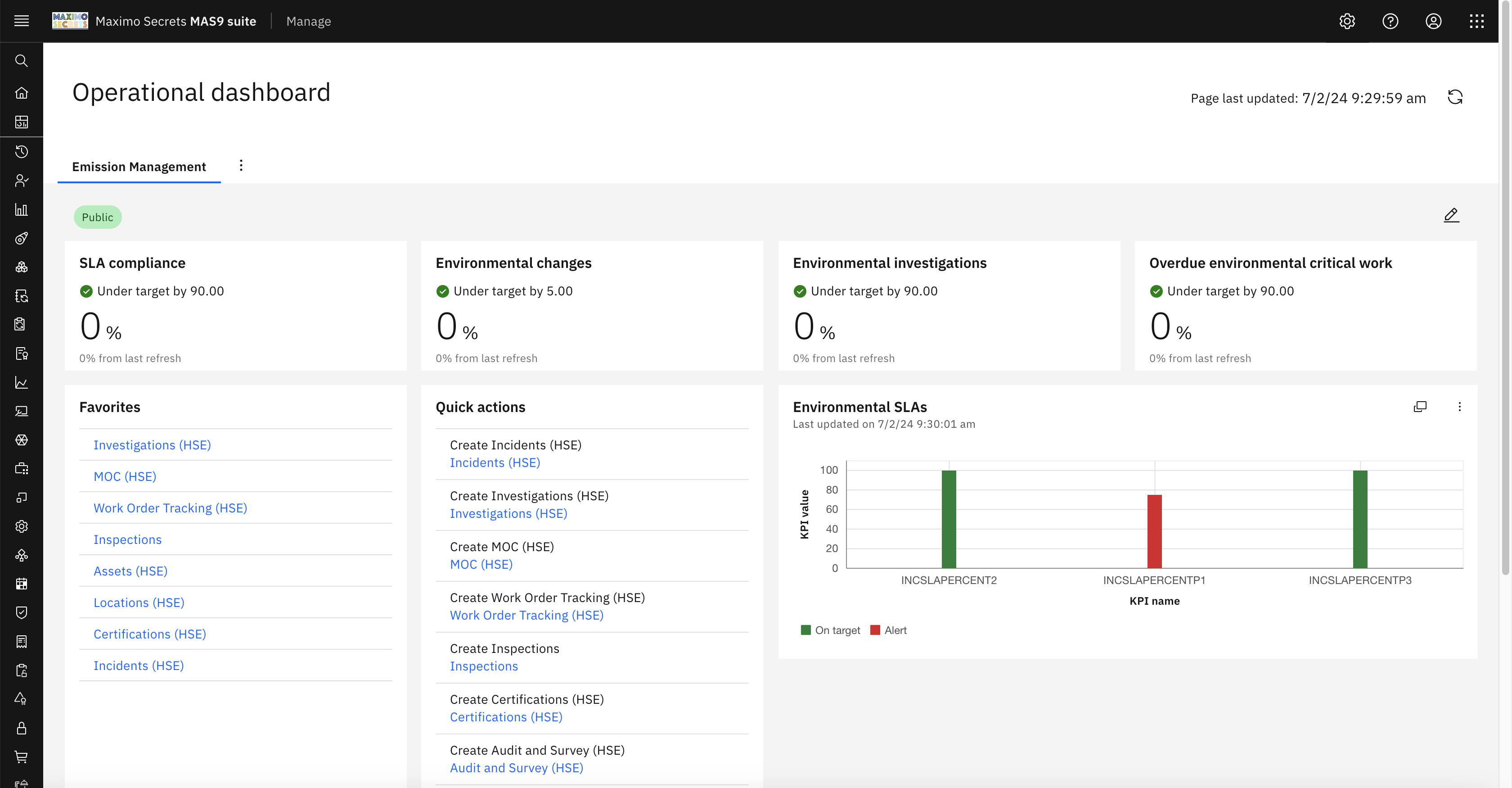This screenshot has width=1512, height=788.
Task: Open the user profile menu
Action: click(1433, 21)
